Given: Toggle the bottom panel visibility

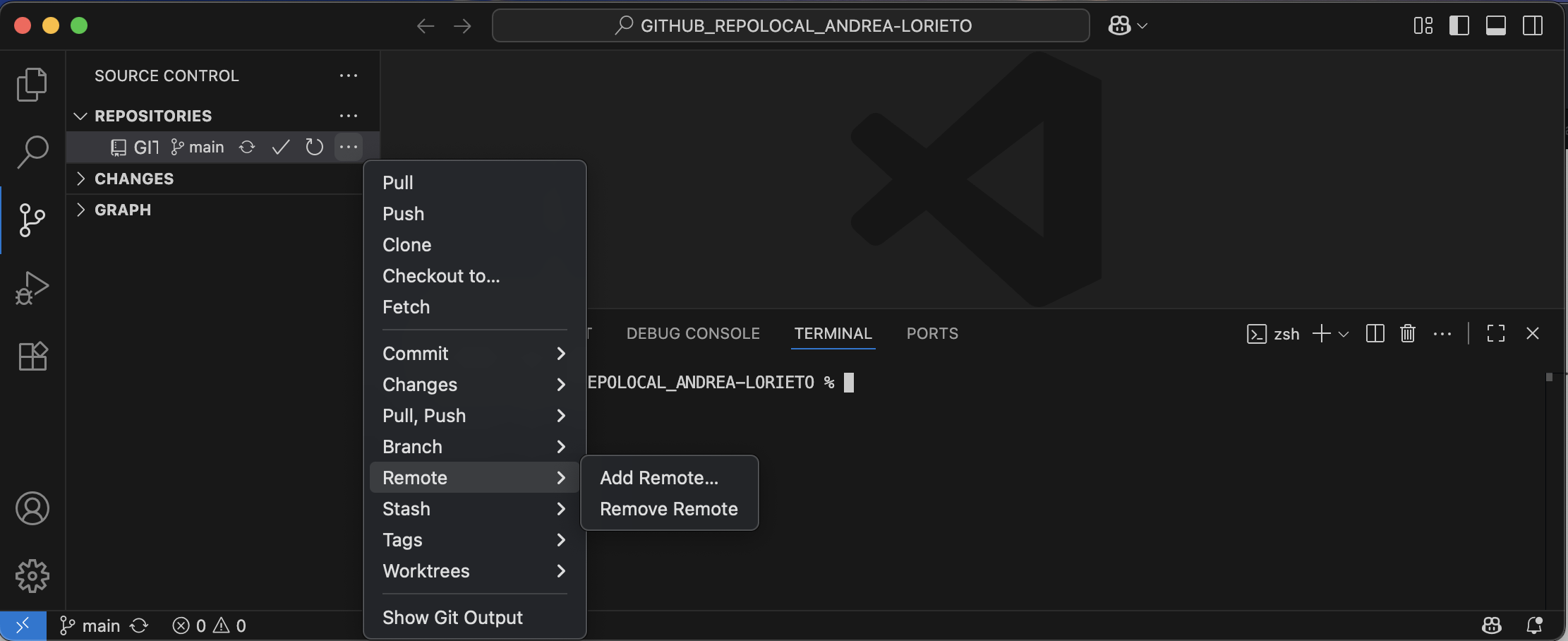Looking at the screenshot, I should (x=1495, y=26).
